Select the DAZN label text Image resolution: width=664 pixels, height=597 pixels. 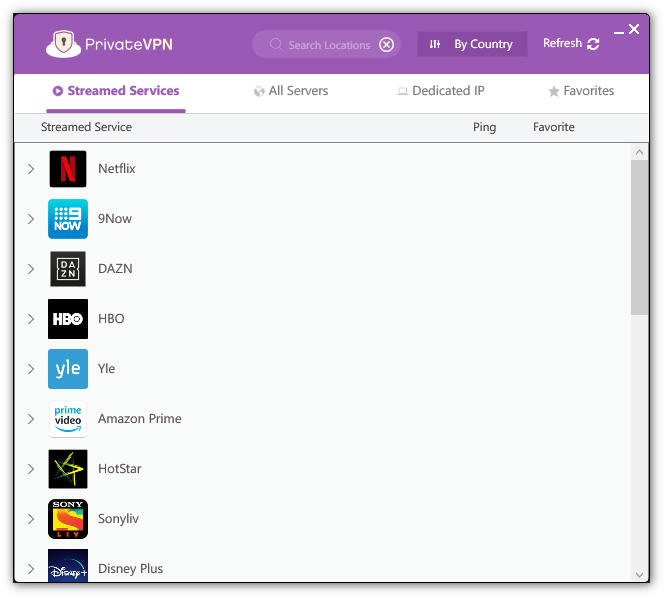(115, 268)
